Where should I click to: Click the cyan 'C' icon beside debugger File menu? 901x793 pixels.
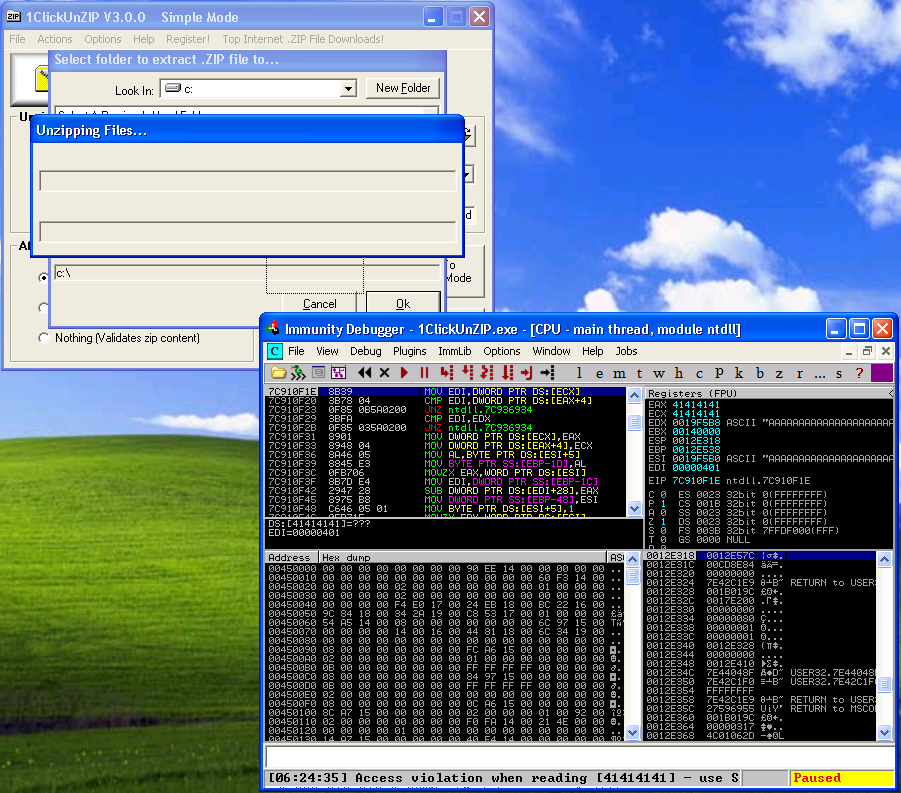(x=275, y=351)
